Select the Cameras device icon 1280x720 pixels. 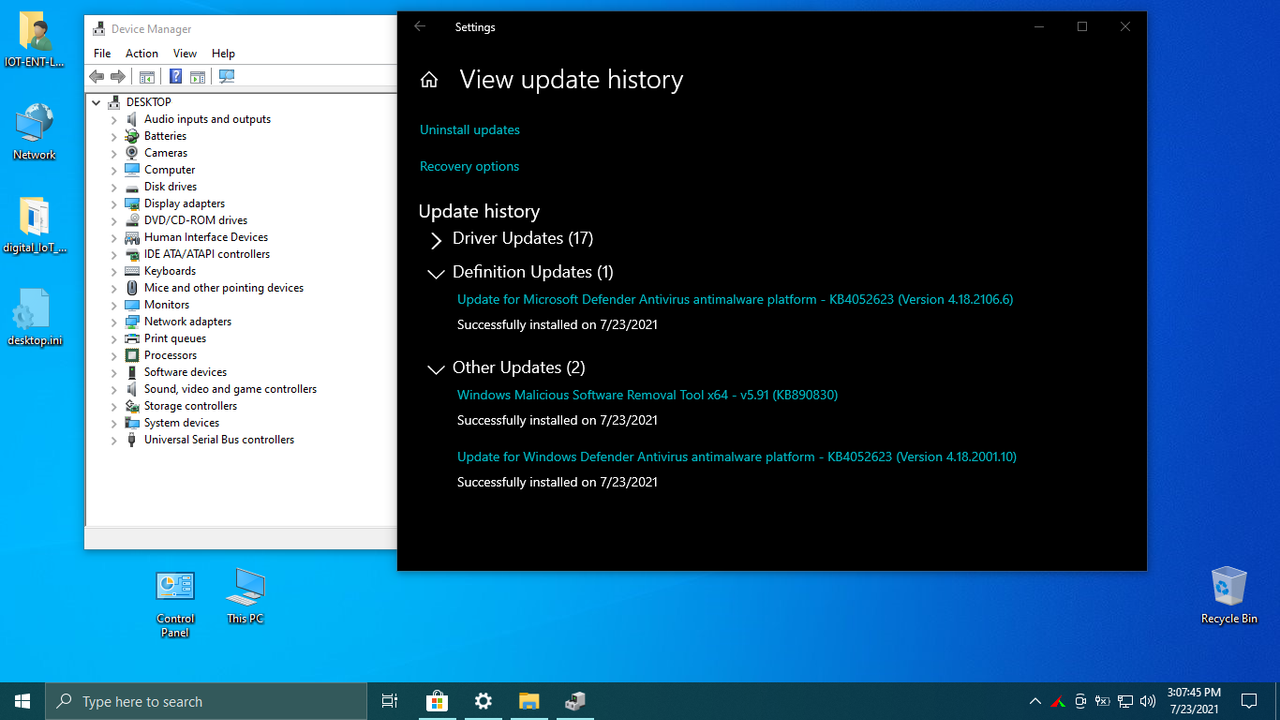click(x=132, y=153)
